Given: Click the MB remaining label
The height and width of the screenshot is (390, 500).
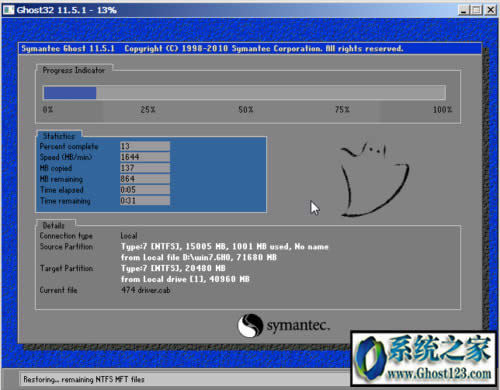Looking at the screenshot, I should 61,179.
